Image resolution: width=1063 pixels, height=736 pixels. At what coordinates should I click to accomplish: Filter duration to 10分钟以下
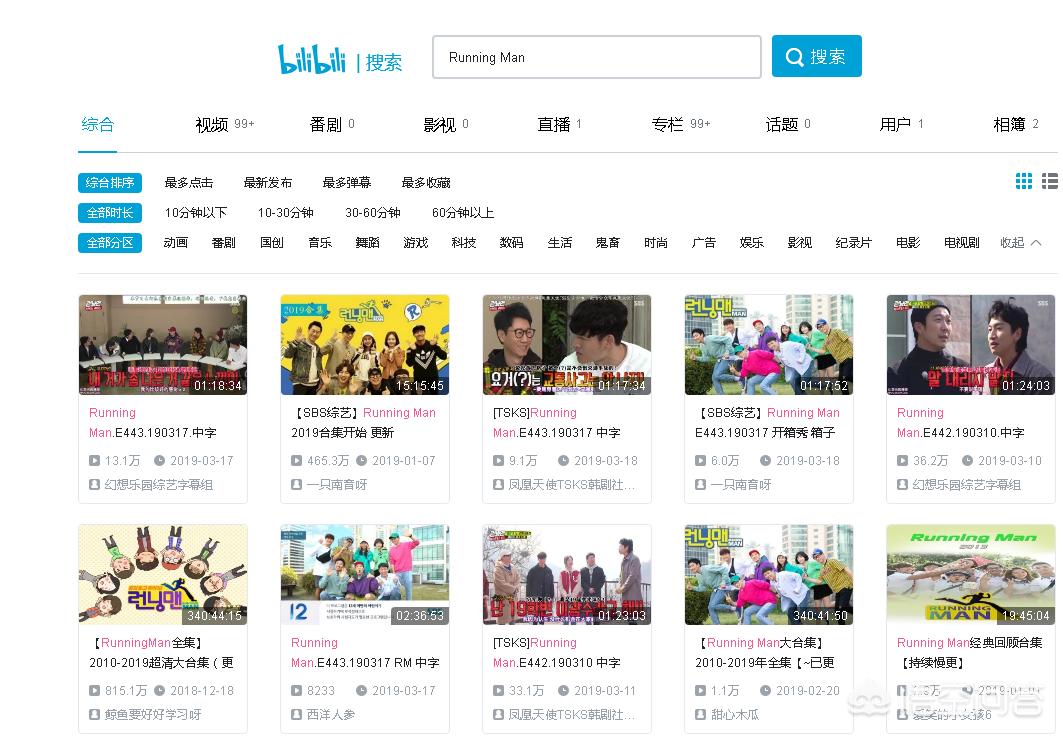[x=196, y=213]
